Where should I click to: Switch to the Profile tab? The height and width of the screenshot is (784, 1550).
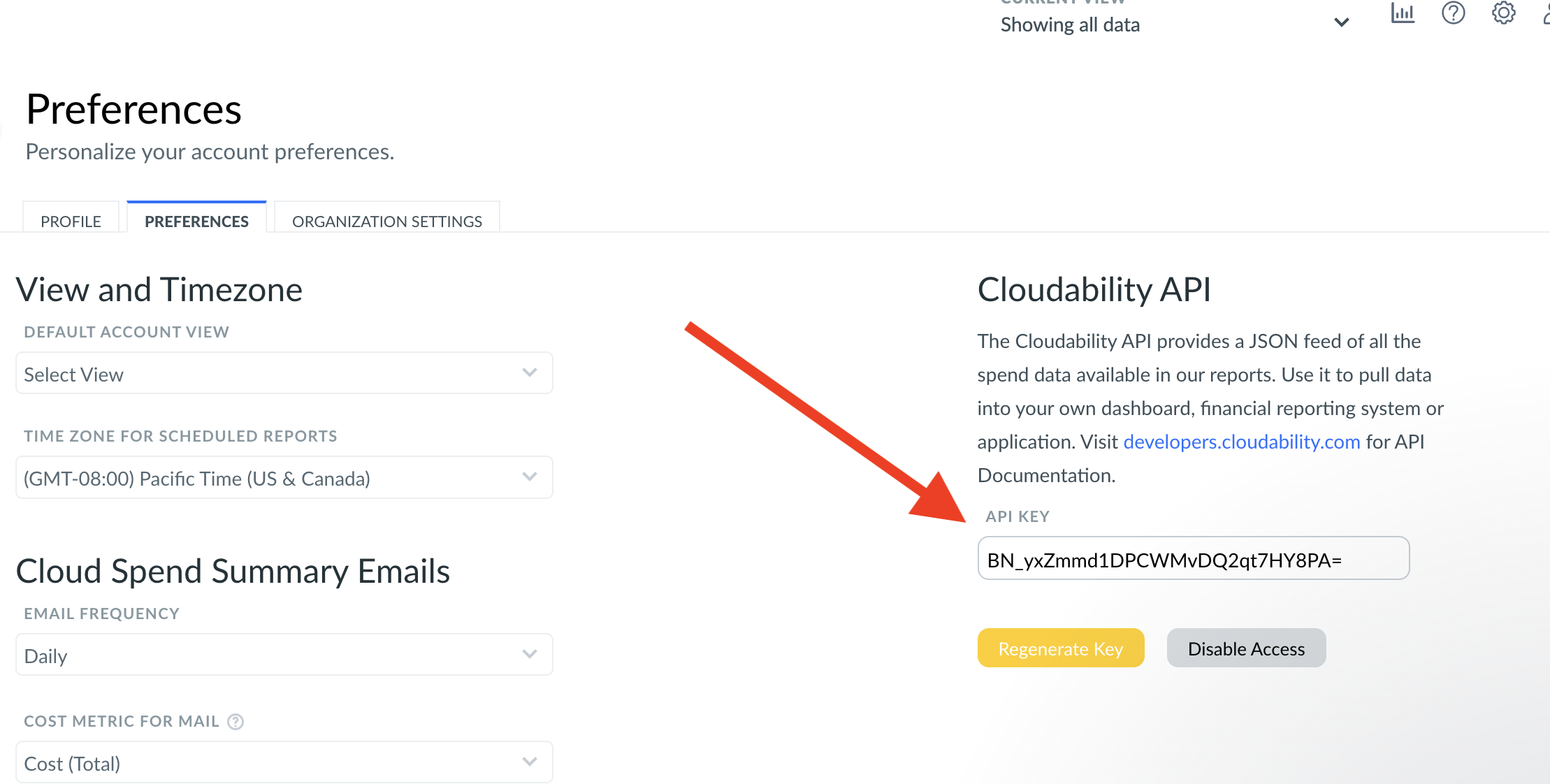pos(71,221)
